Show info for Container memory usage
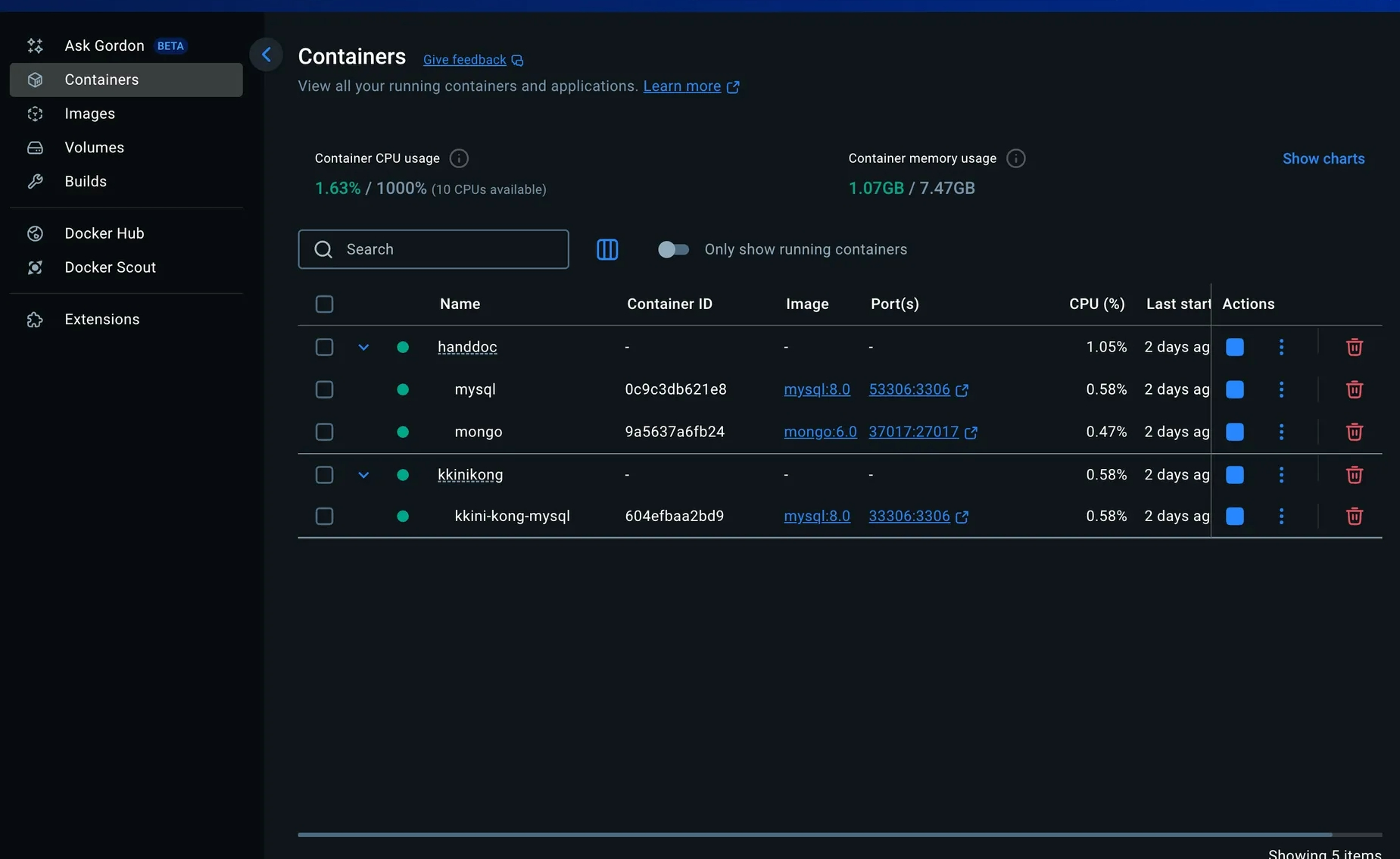The height and width of the screenshot is (859, 1400). pos(1016,158)
